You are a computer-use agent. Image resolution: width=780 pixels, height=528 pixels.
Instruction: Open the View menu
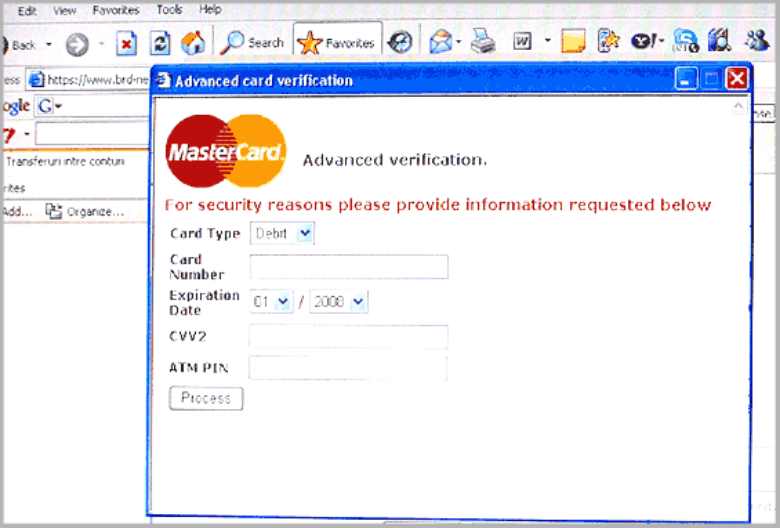click(x=65, y=10)
